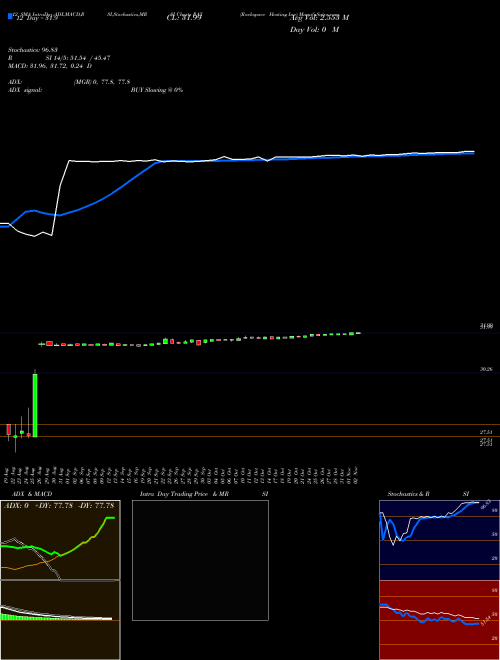This screenshot has height=660, width=500.
Task: Click the 'SI 14/5: 51.54 / 45.47' value
Action: click(x=78, y=58)
